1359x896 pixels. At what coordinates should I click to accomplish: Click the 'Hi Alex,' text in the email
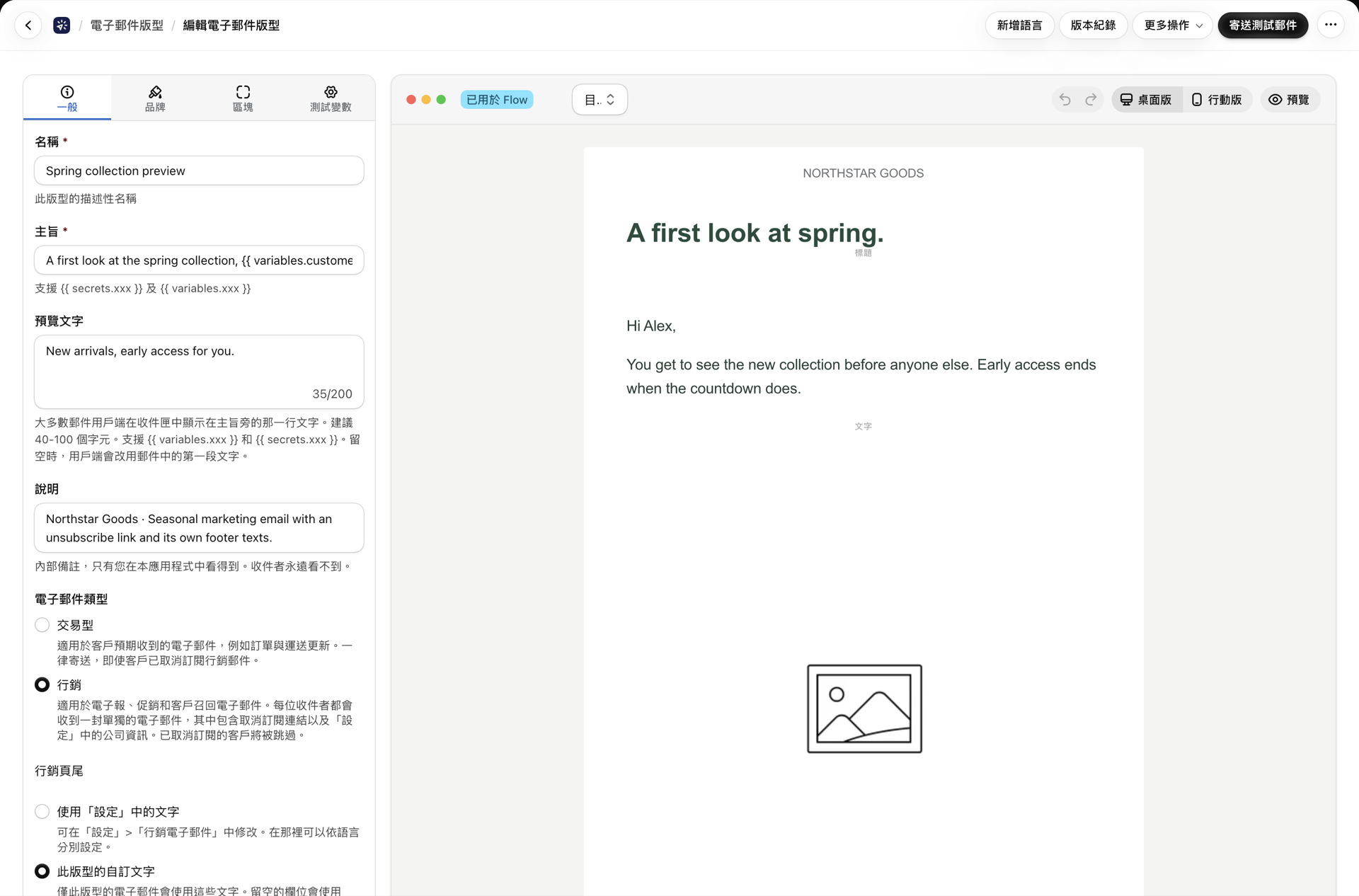tap(651, 326)
